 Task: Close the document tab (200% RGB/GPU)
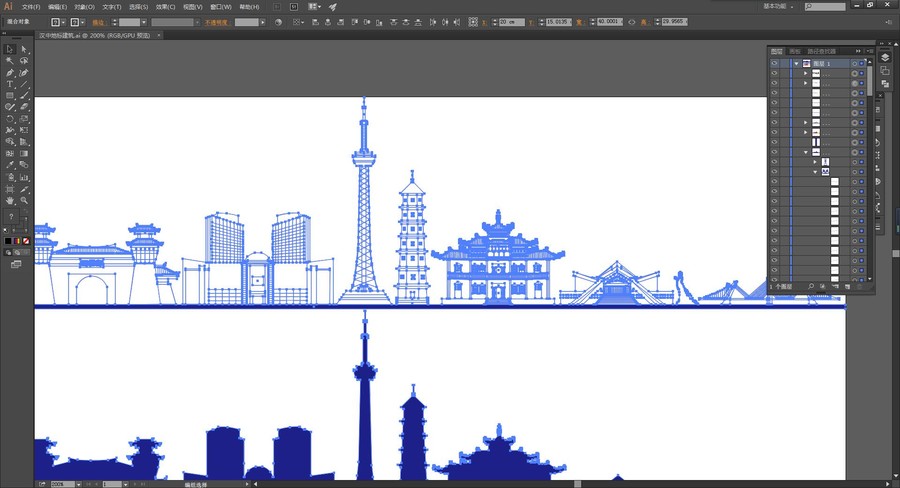point(159,35)
